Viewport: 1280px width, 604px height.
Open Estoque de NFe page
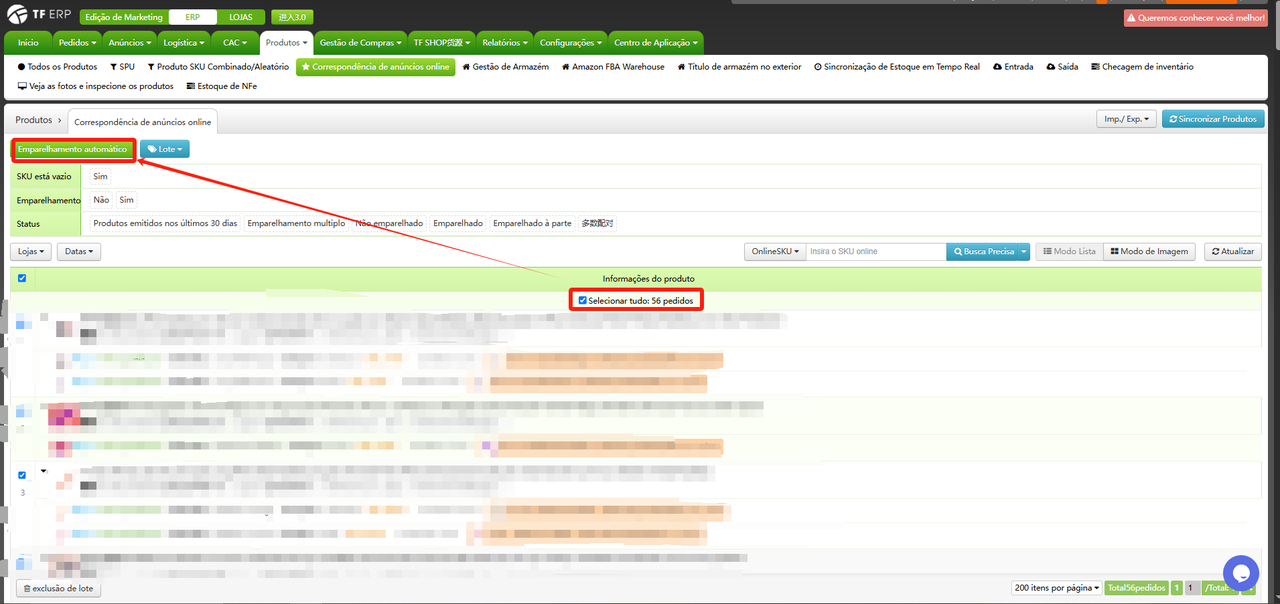coord(221,86)
